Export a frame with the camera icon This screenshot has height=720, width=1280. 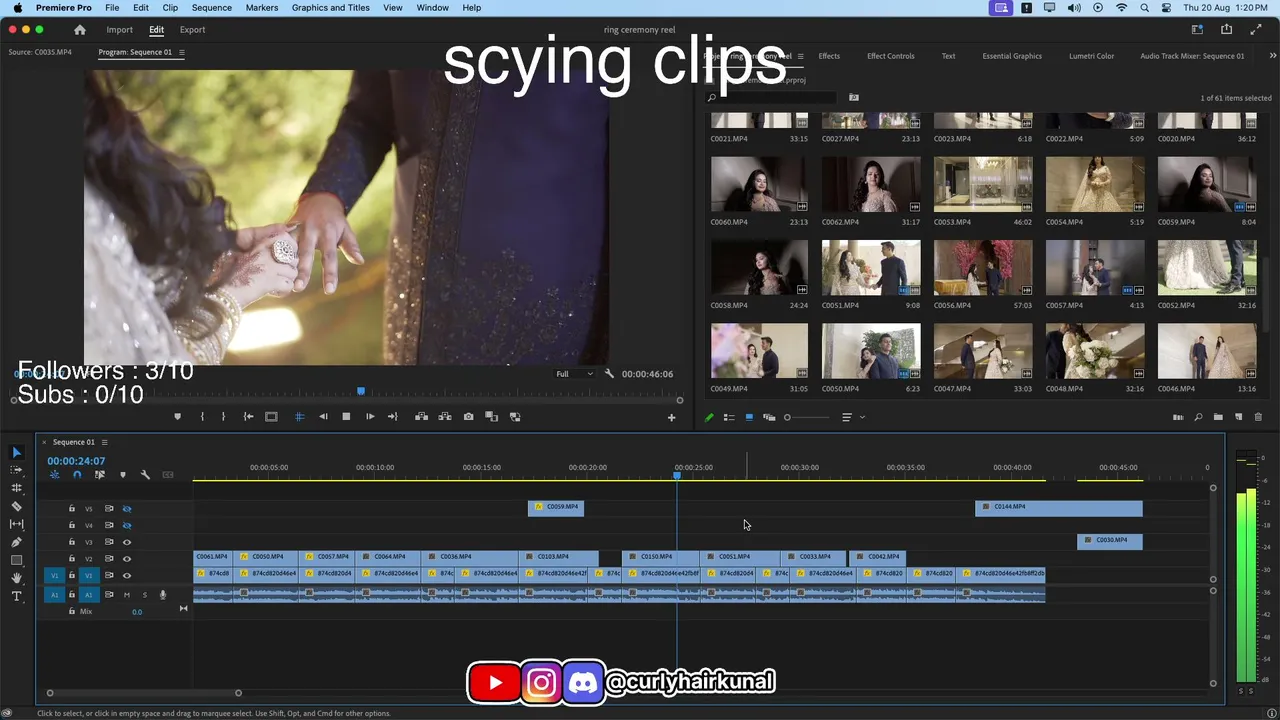[x=468, y=417]
